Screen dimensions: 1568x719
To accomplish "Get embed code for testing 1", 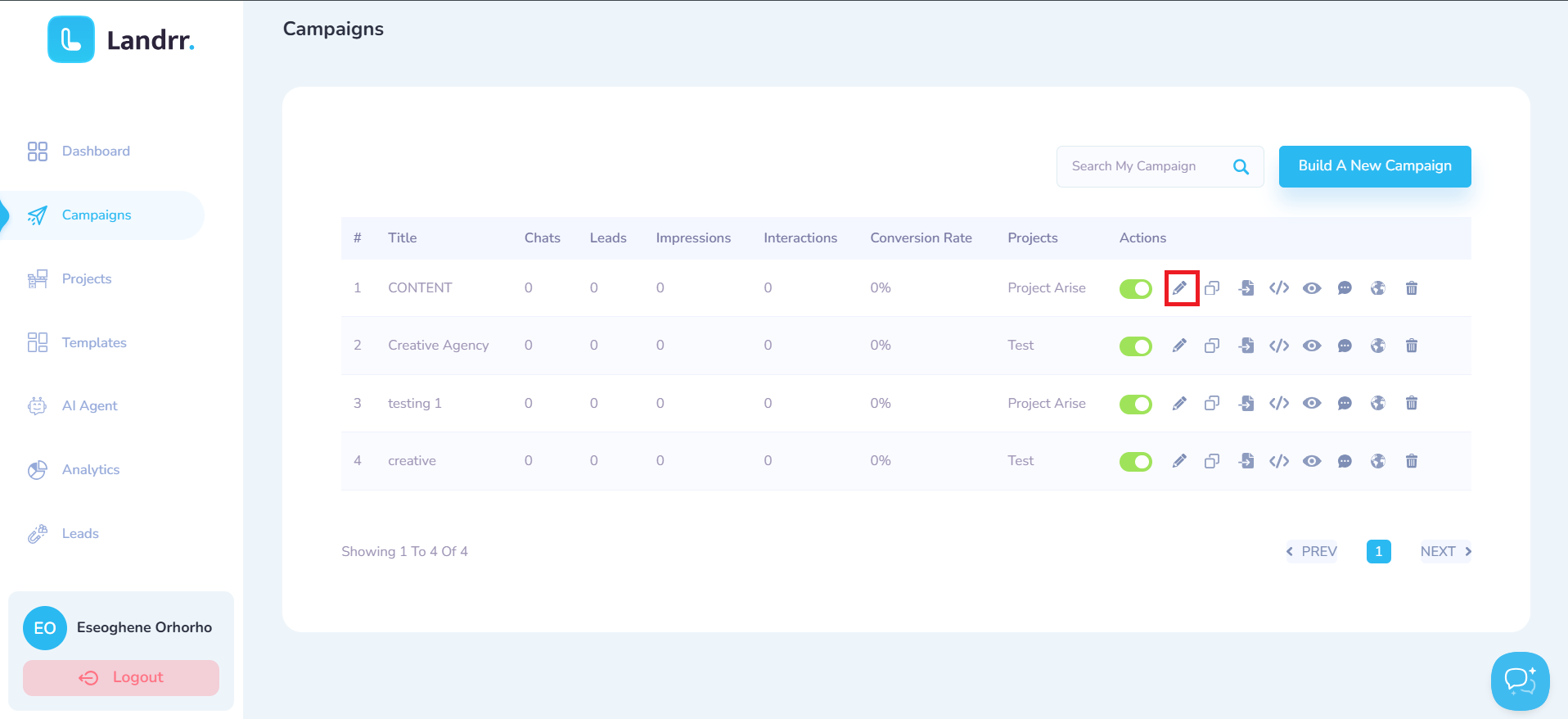I will point(1279,403).
